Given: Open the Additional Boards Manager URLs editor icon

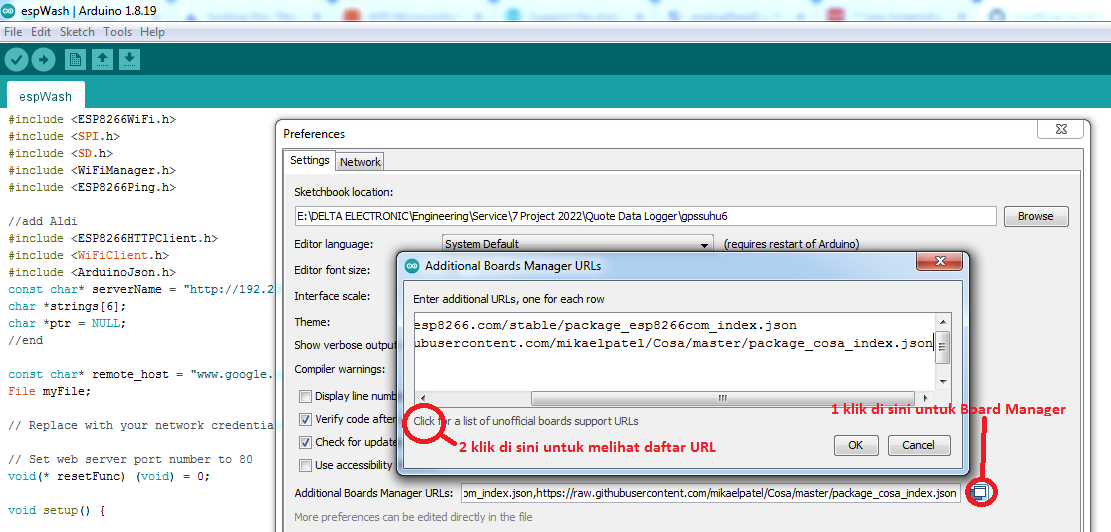Looking at the screenshot, I should click(x=981, y=492).
